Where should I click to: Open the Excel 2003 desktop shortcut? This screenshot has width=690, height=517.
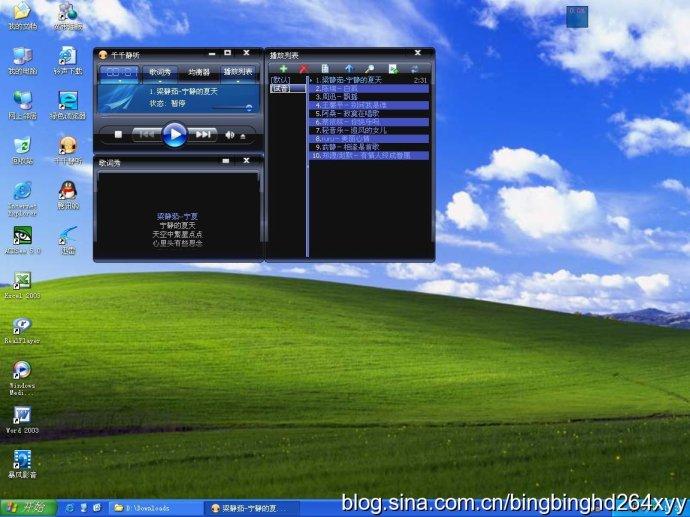22,286
